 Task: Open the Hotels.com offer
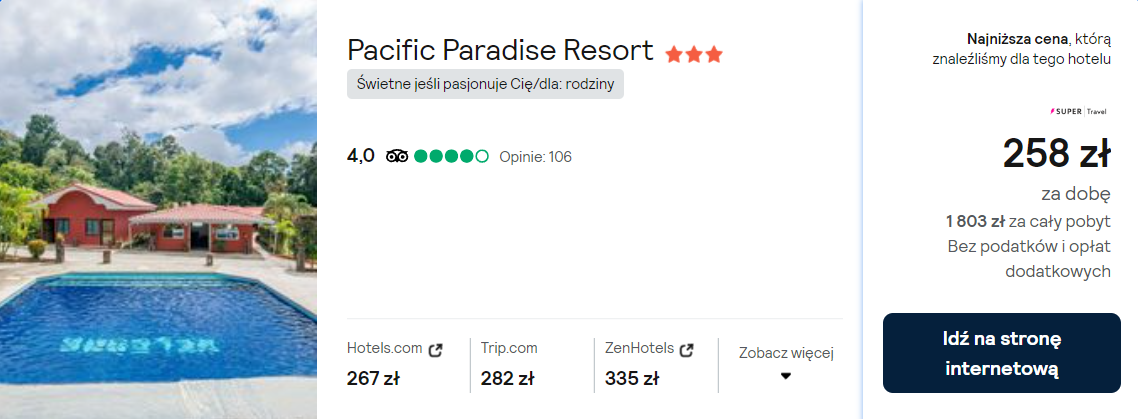coord(385,349)
